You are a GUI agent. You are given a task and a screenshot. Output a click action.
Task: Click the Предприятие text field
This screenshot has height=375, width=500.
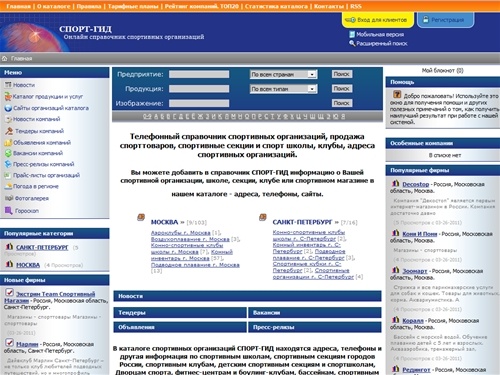pos(199,74)
